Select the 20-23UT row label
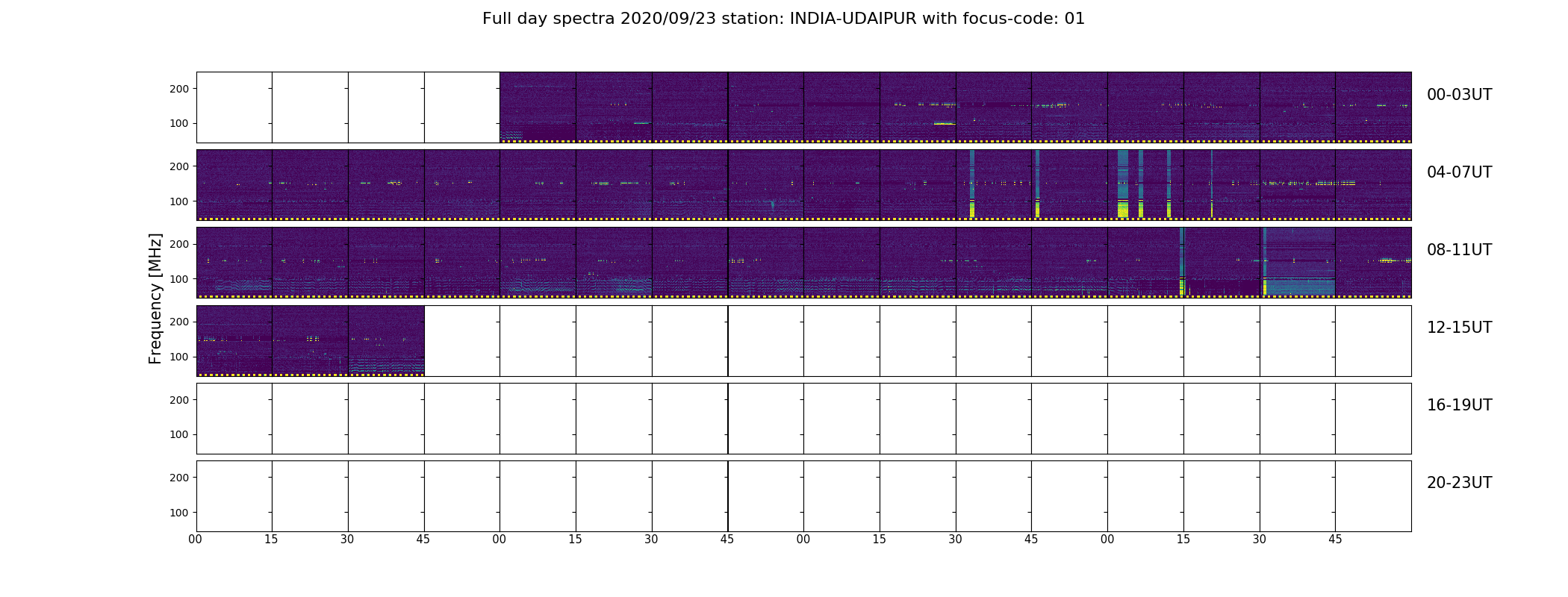 point(1459,483)
